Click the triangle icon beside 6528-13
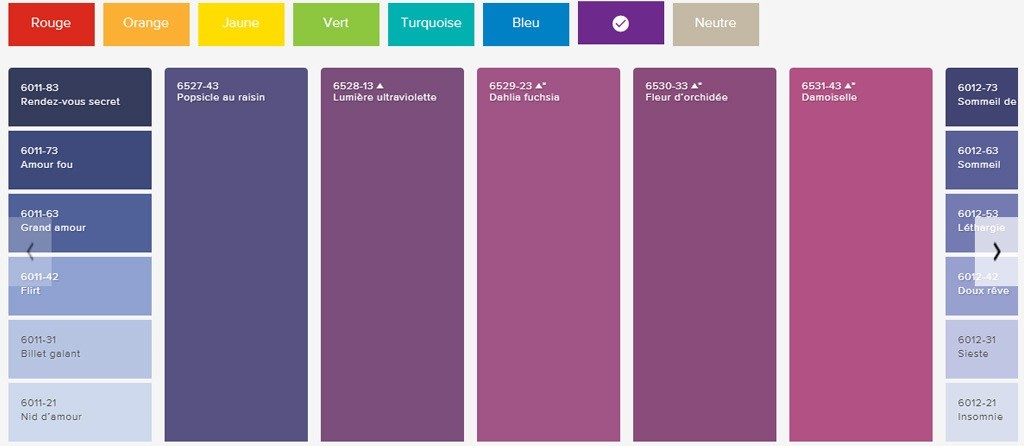 coord(380,86)
